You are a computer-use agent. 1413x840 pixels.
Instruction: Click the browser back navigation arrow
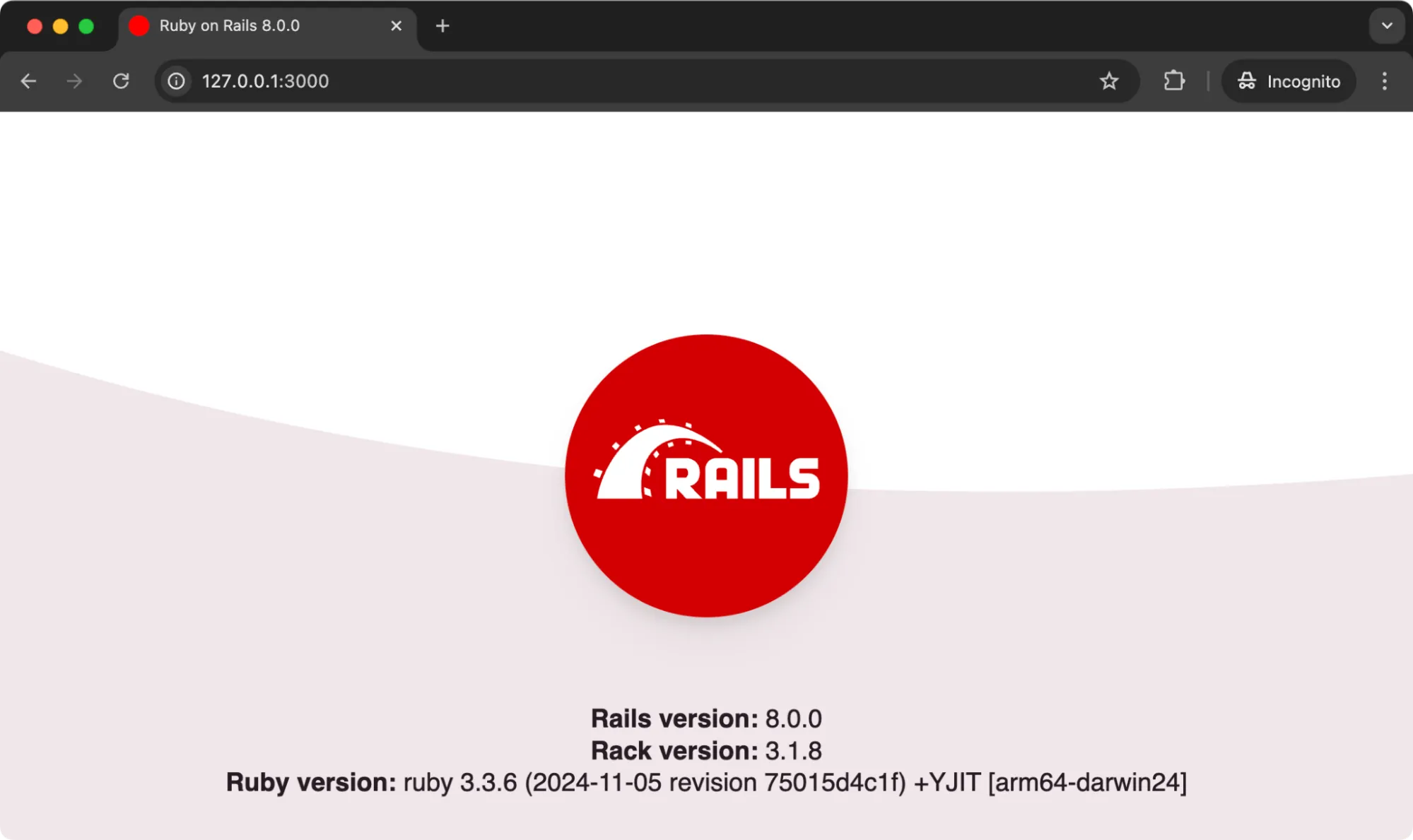click(x=28, y=81)
